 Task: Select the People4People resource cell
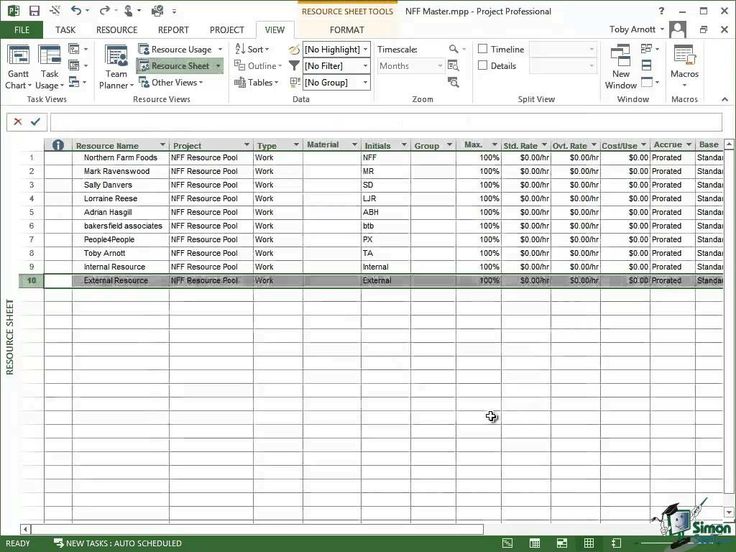121,239
